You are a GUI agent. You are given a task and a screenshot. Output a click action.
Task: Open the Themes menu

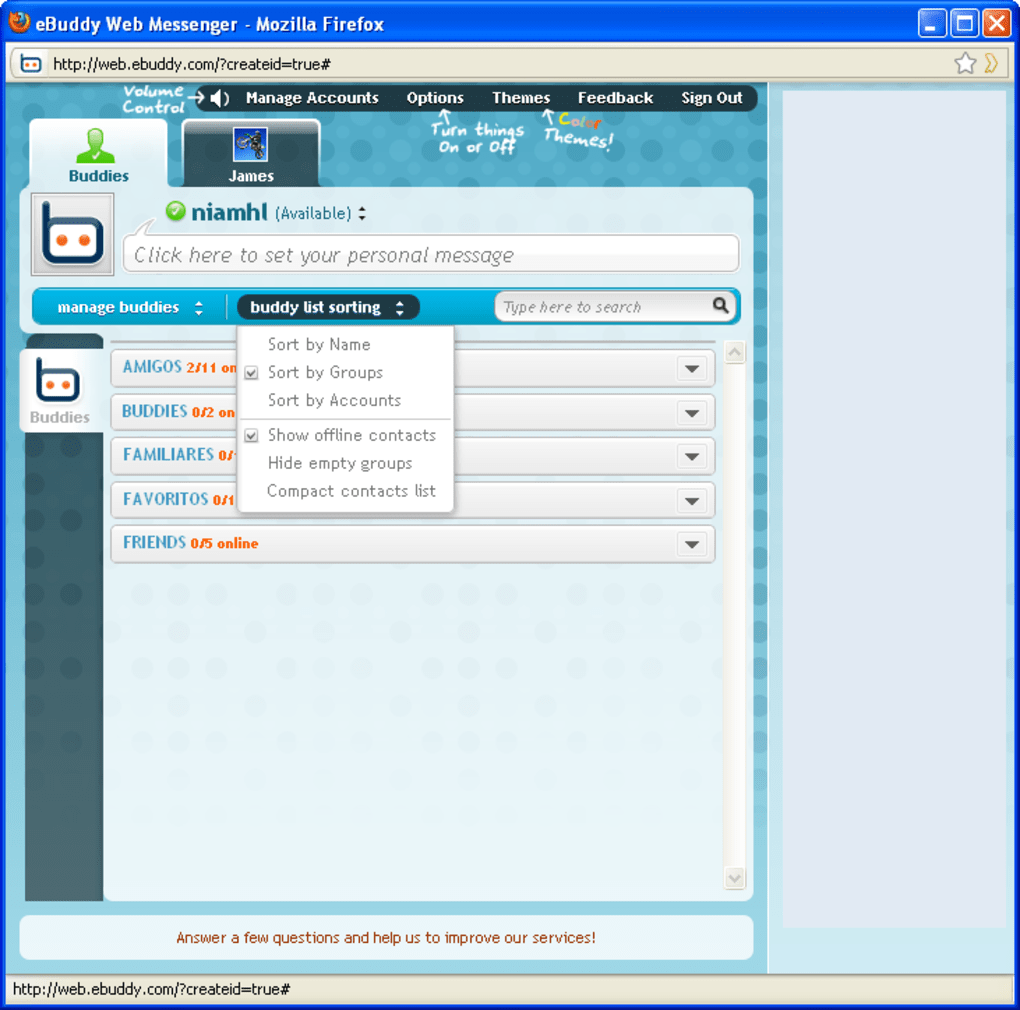point(520,97)
